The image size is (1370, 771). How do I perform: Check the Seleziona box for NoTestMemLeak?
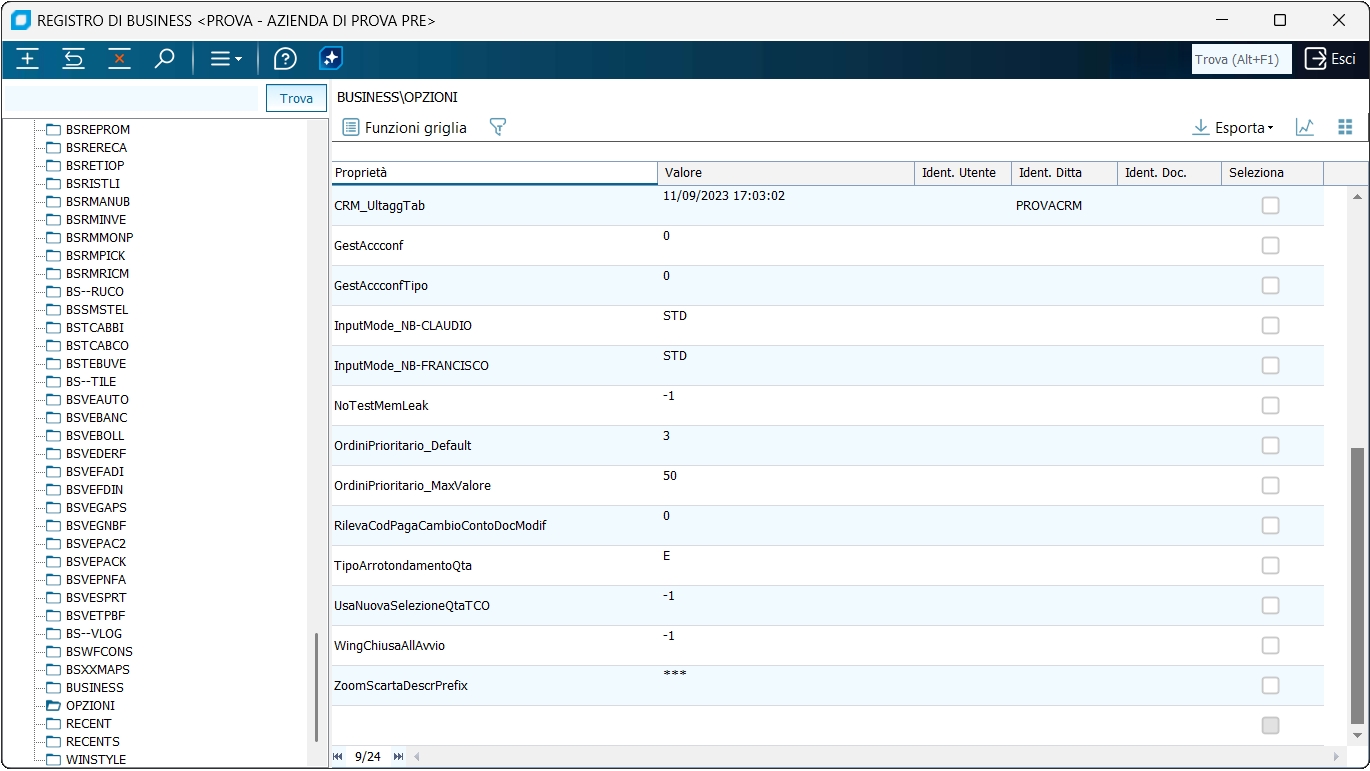(x=1270, y=405)
